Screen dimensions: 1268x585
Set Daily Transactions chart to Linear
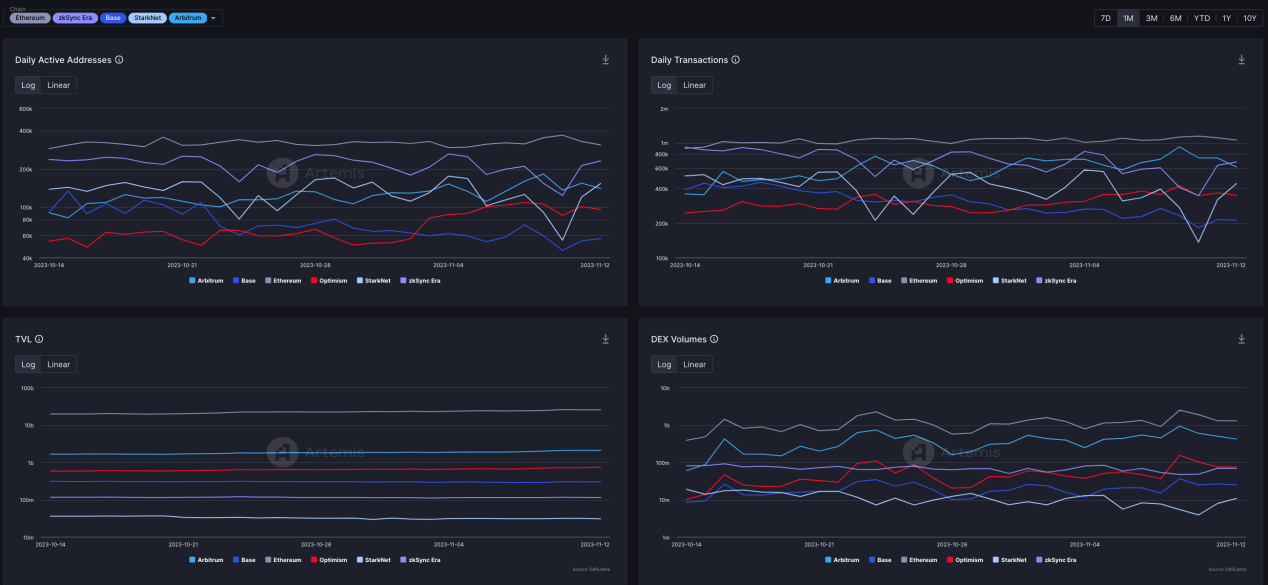point(694,85)
